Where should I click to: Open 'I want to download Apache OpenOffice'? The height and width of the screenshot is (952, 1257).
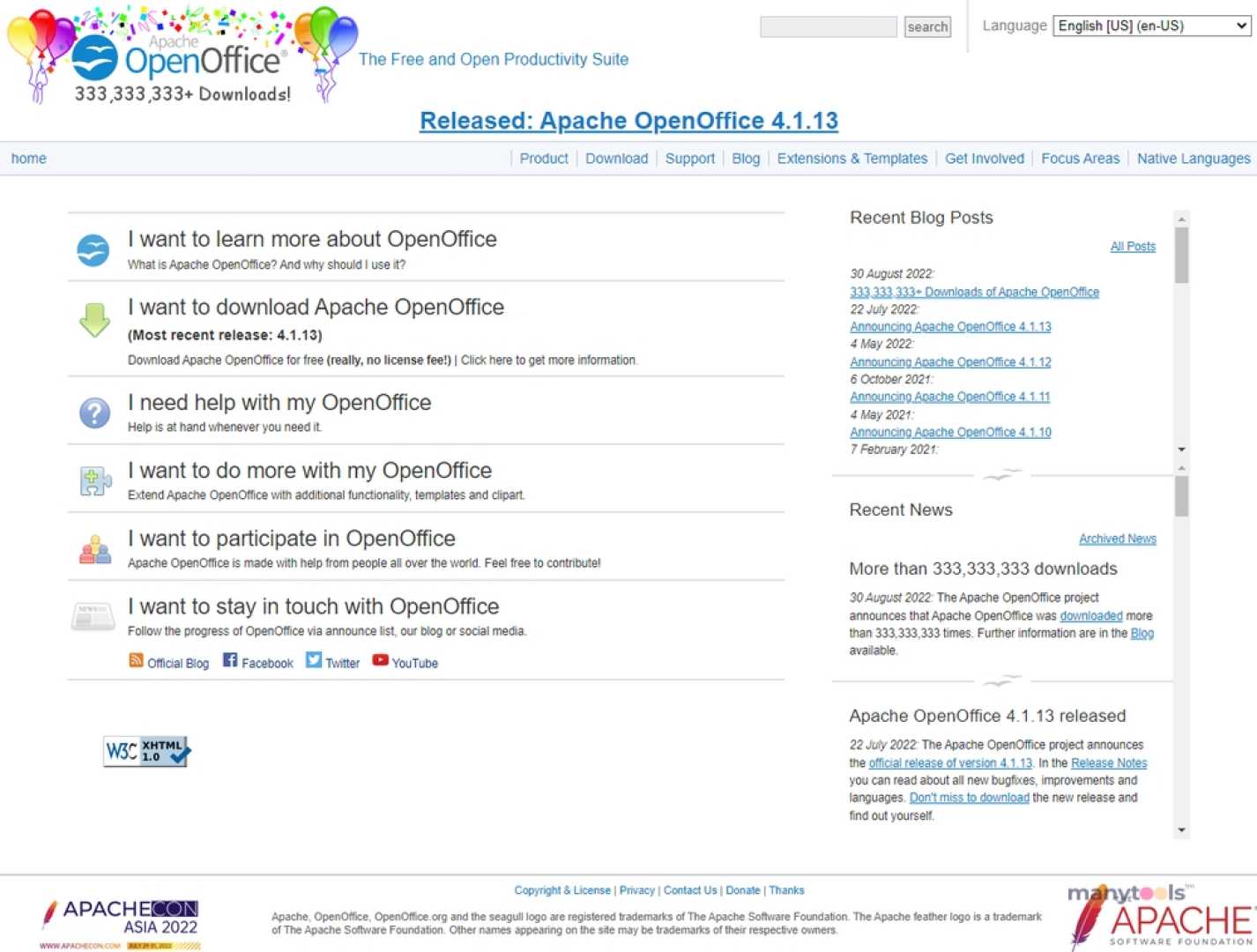coord(316,307)
